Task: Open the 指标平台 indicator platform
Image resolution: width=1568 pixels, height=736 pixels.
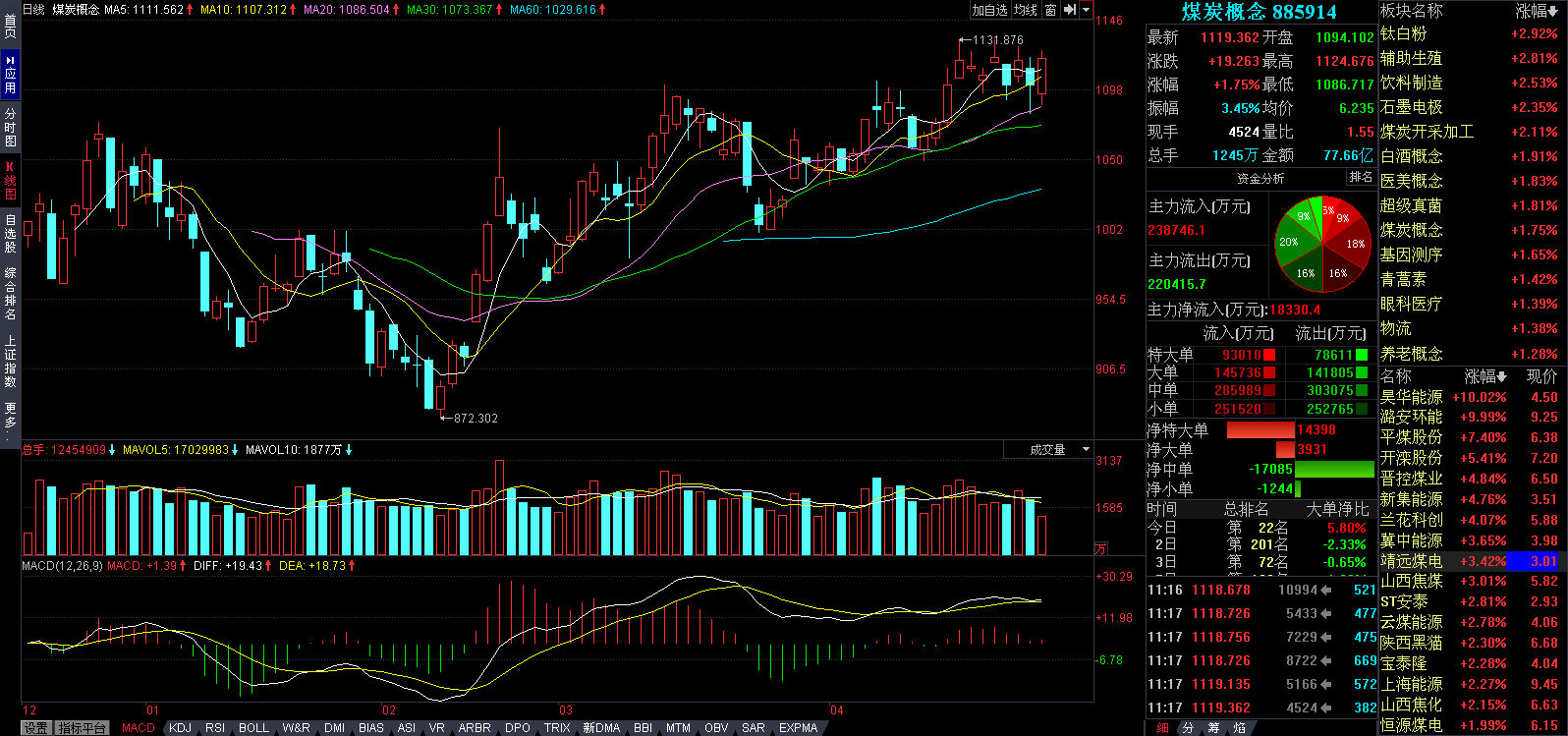Action: [x=82, y=728]
